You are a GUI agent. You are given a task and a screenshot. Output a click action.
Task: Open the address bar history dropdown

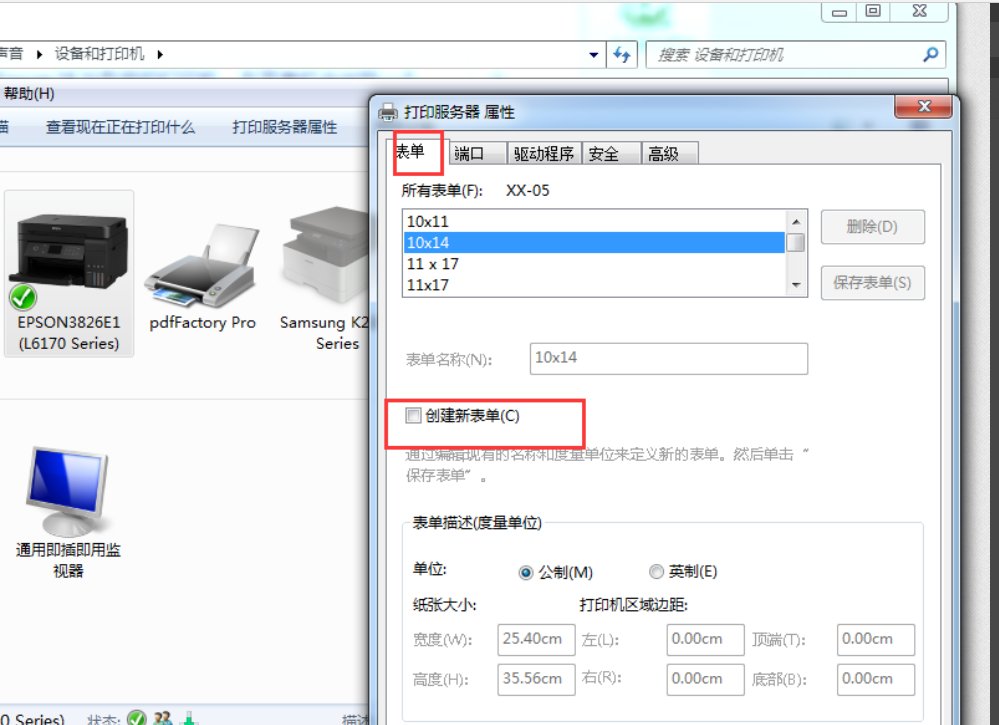coord(592,54)
